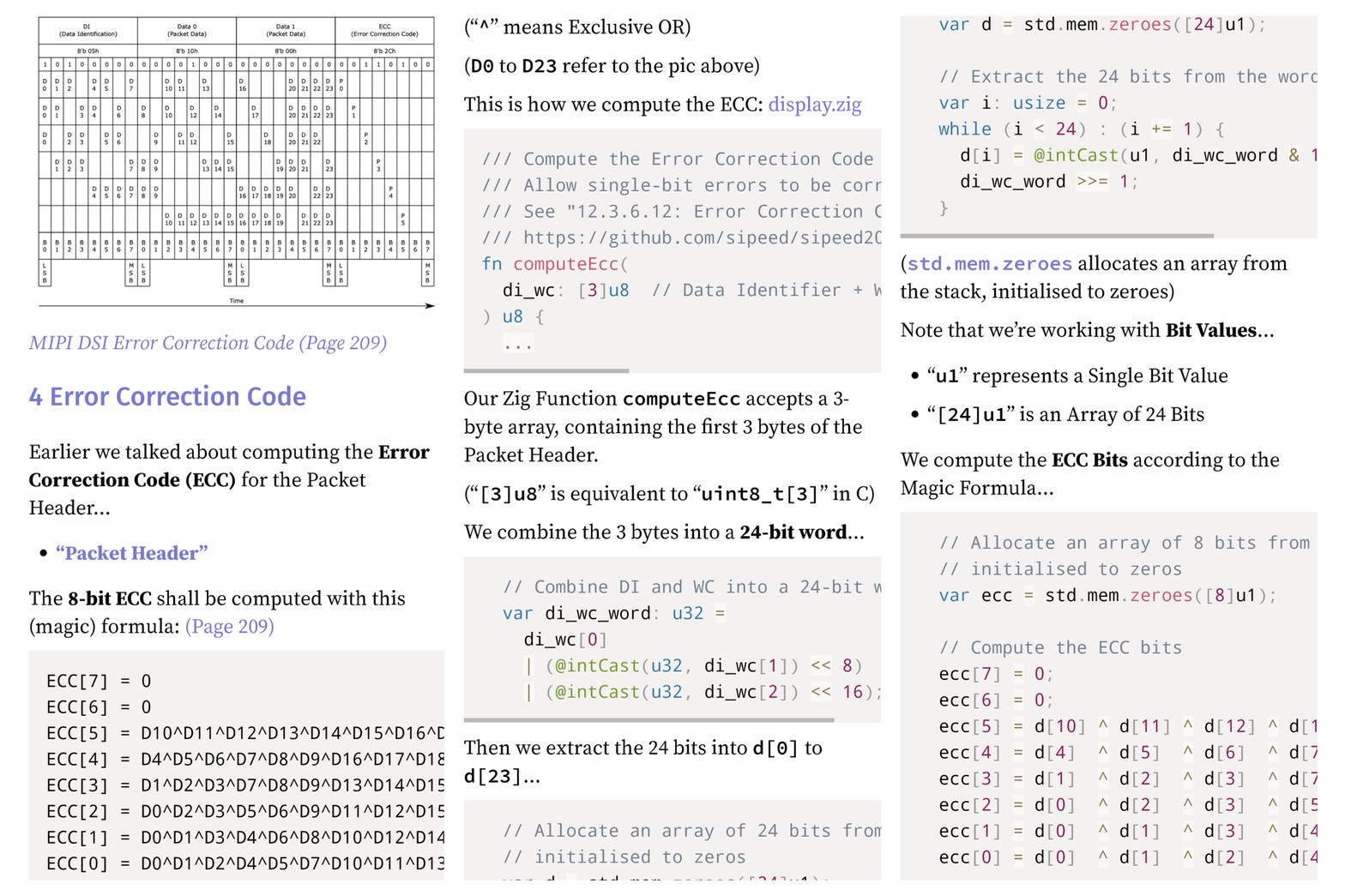Click the 'ecc[7] = 0;' code line

click(995, 674)
